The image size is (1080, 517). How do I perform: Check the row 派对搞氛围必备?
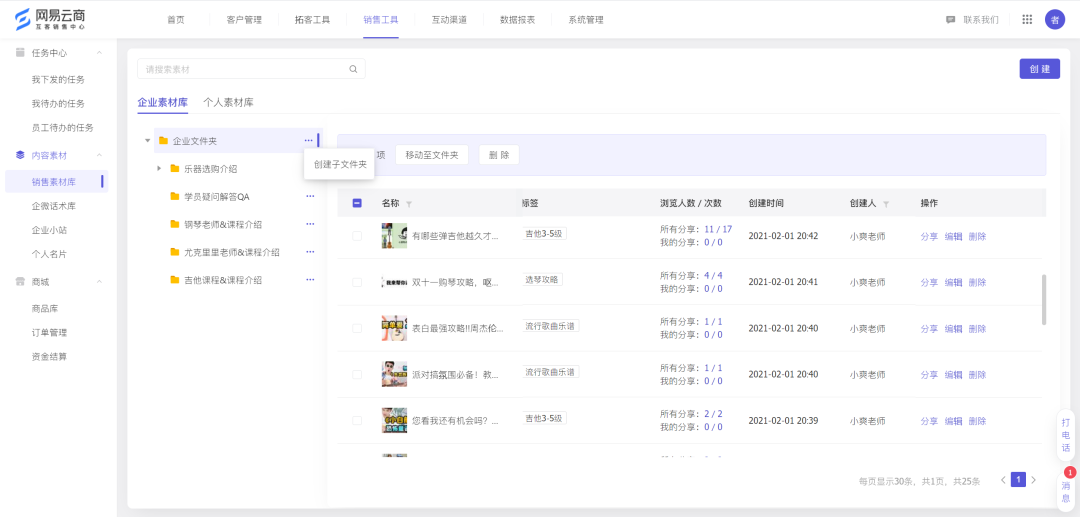(357, 374)
